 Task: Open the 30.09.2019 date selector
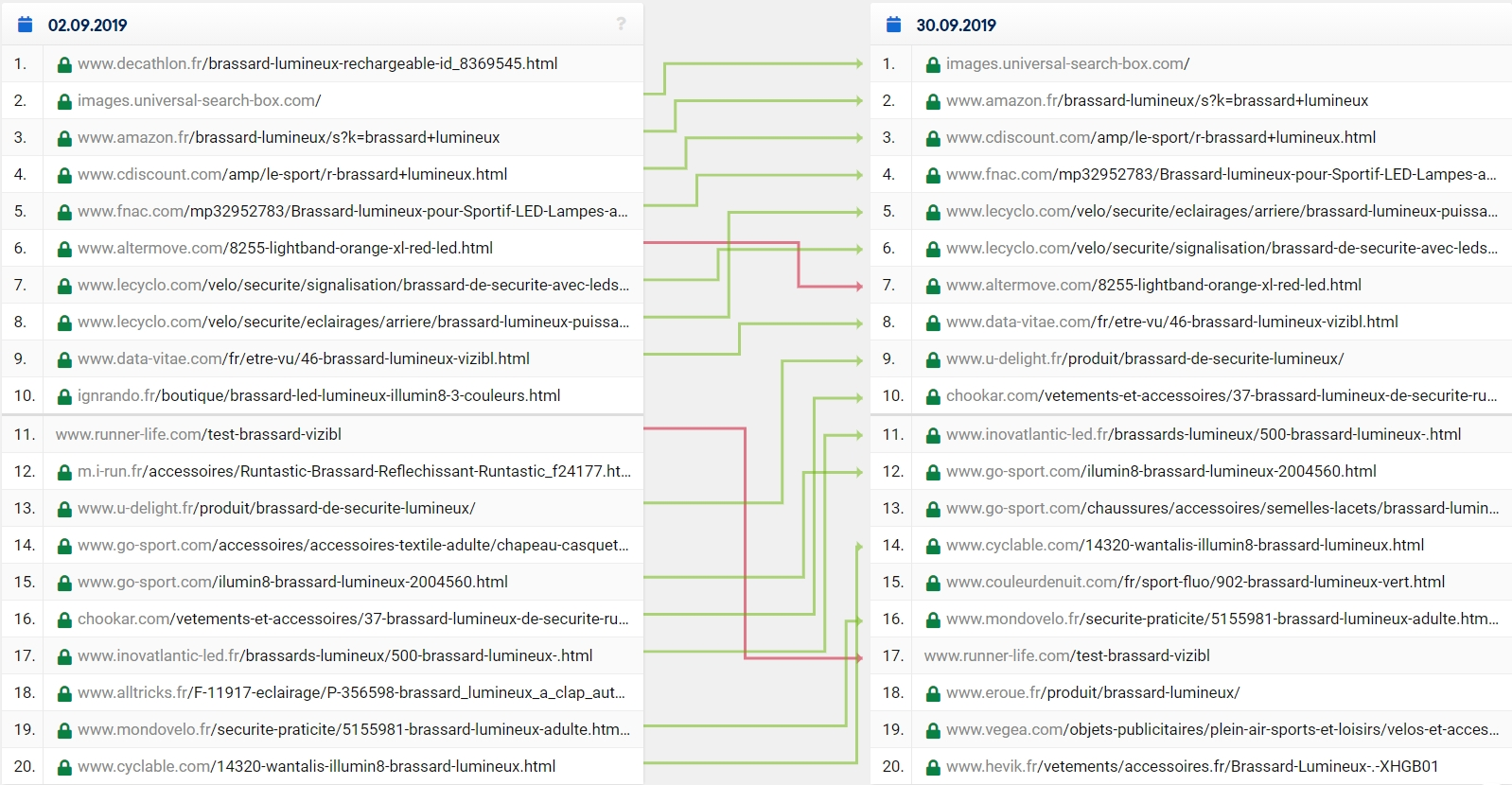(956, 25)
